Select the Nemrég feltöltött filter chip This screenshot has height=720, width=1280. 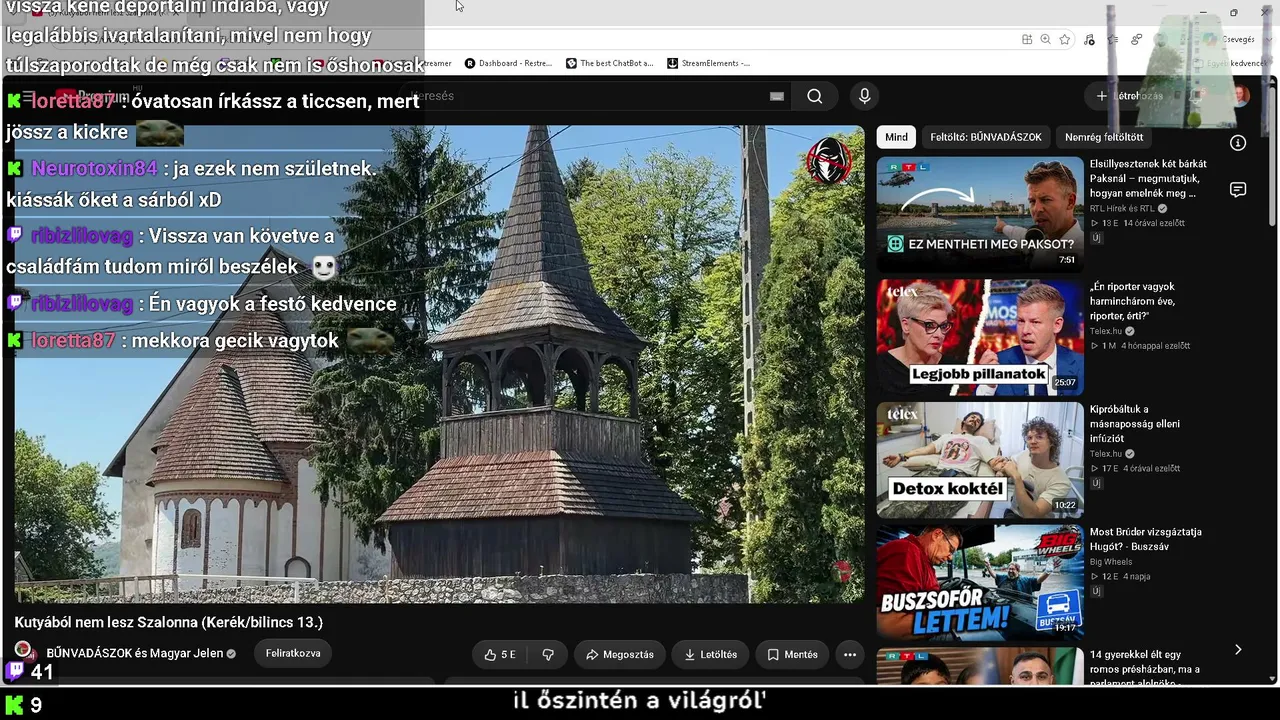point(1104,137)
